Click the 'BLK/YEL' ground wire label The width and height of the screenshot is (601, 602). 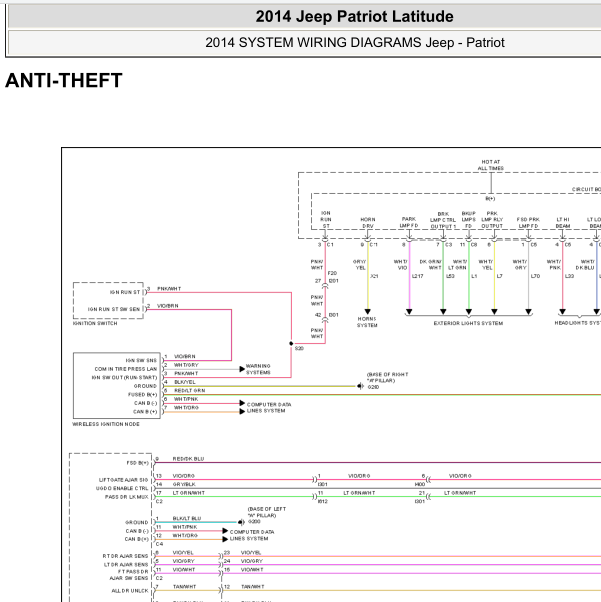coord(185,382)
